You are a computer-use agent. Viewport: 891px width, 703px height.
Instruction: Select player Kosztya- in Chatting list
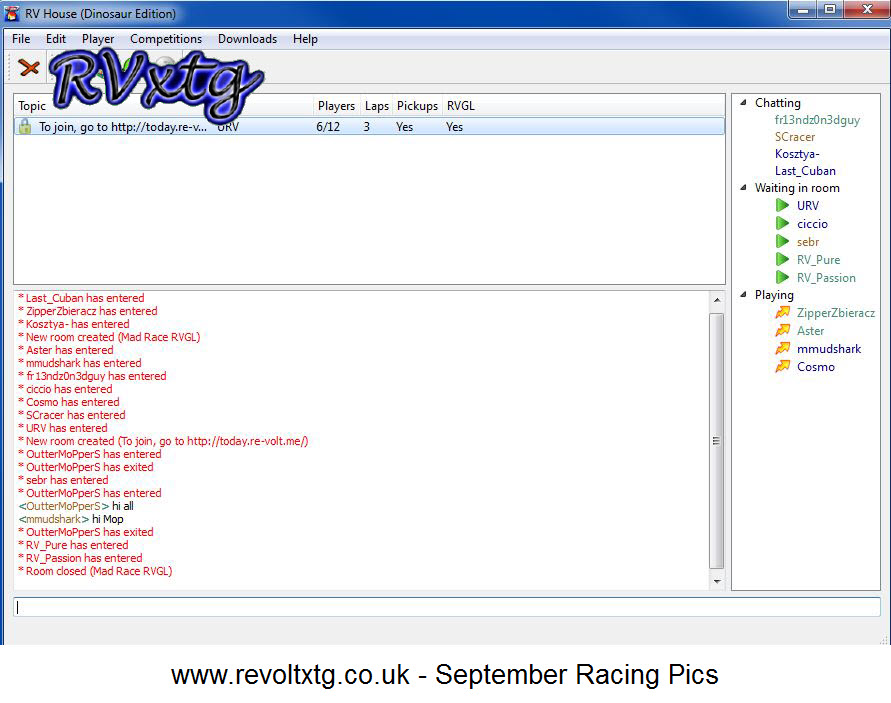tap(797, 154)
